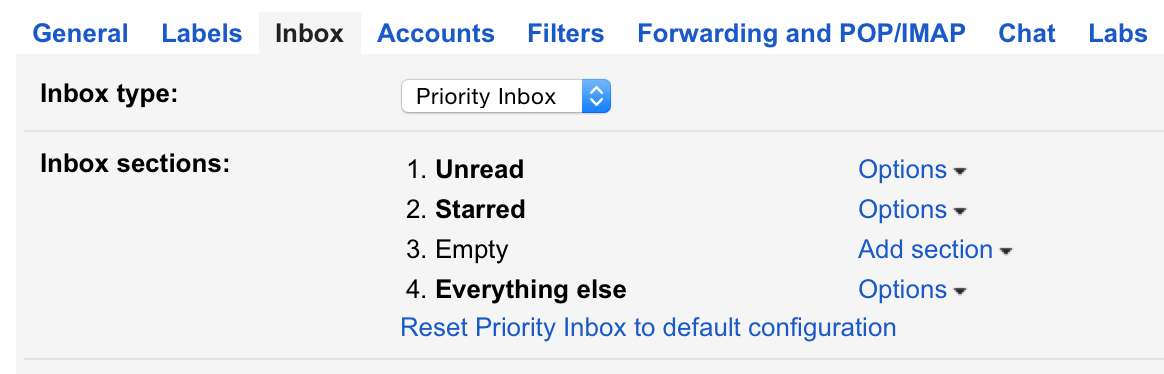Open the General settings tab
Viewport: 1164px width, 374px height.
coord(80,33)
